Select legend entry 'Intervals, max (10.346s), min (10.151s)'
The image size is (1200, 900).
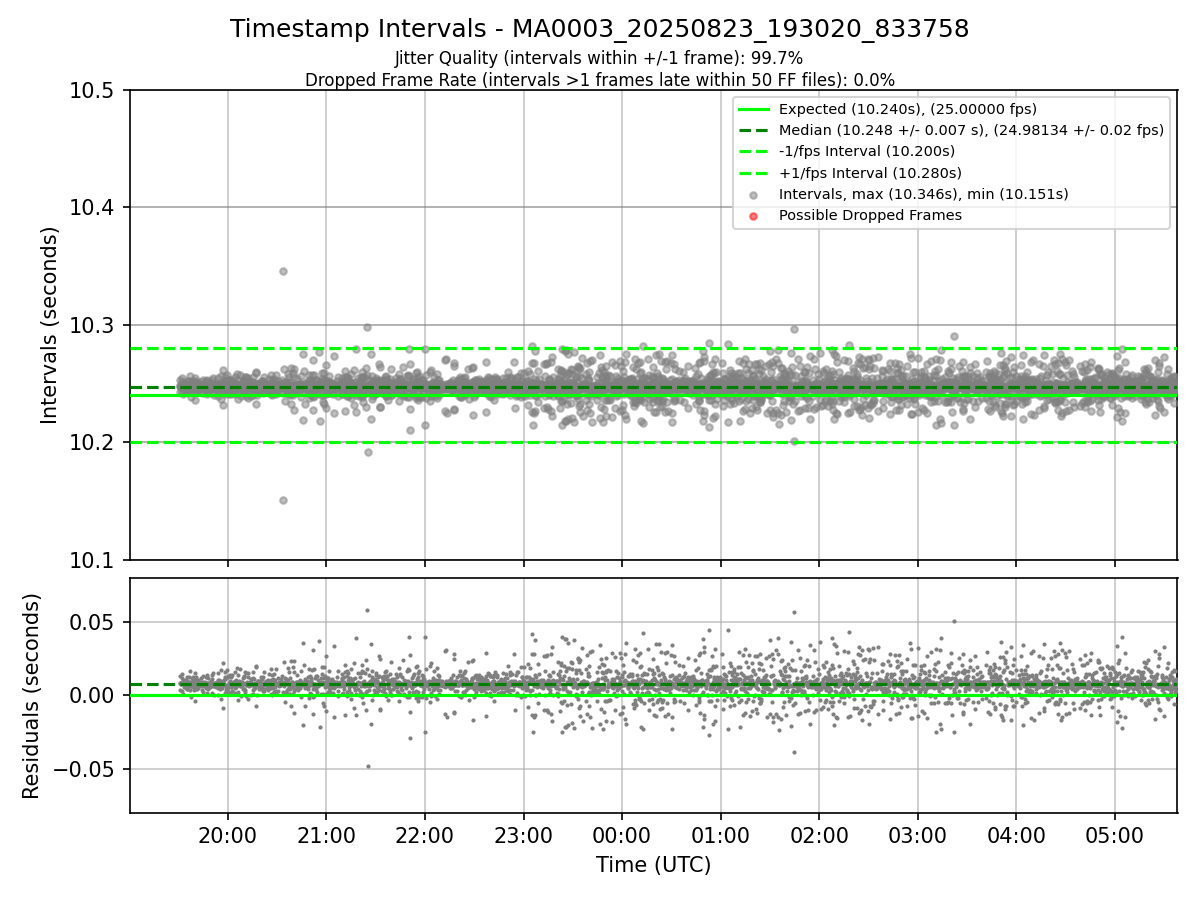pos(923,194)
